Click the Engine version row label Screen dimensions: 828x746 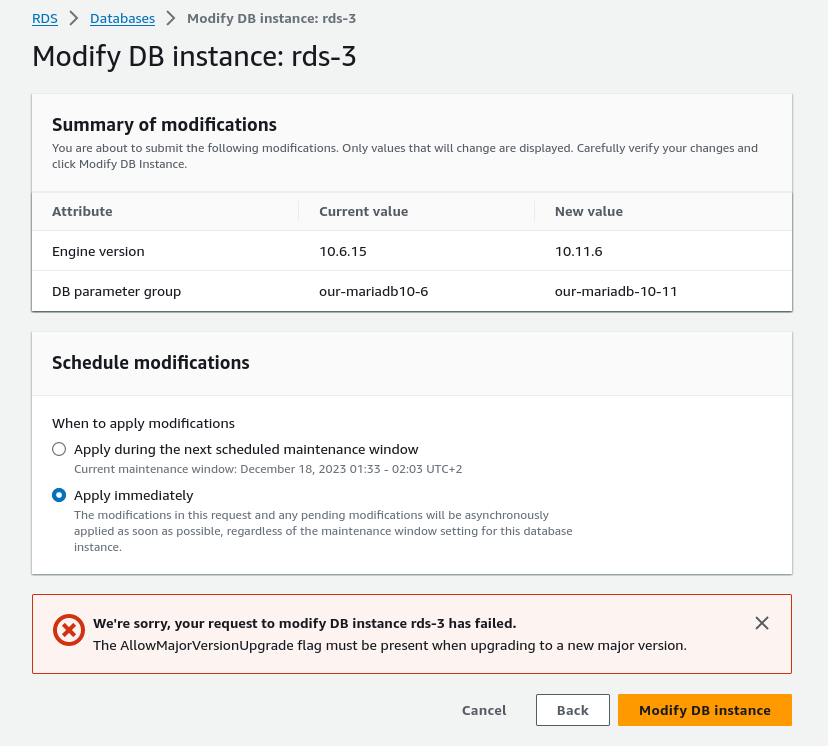(x=98, y=251)
